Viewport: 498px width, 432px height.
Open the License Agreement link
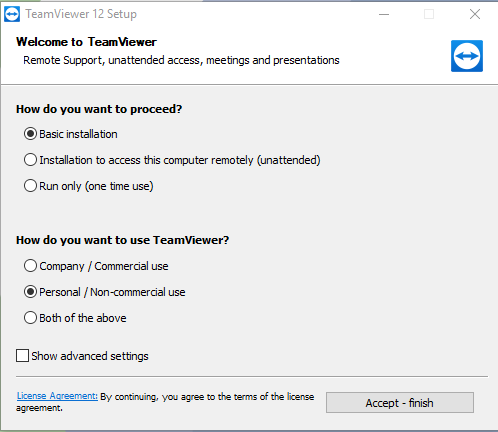coord(57,396)
